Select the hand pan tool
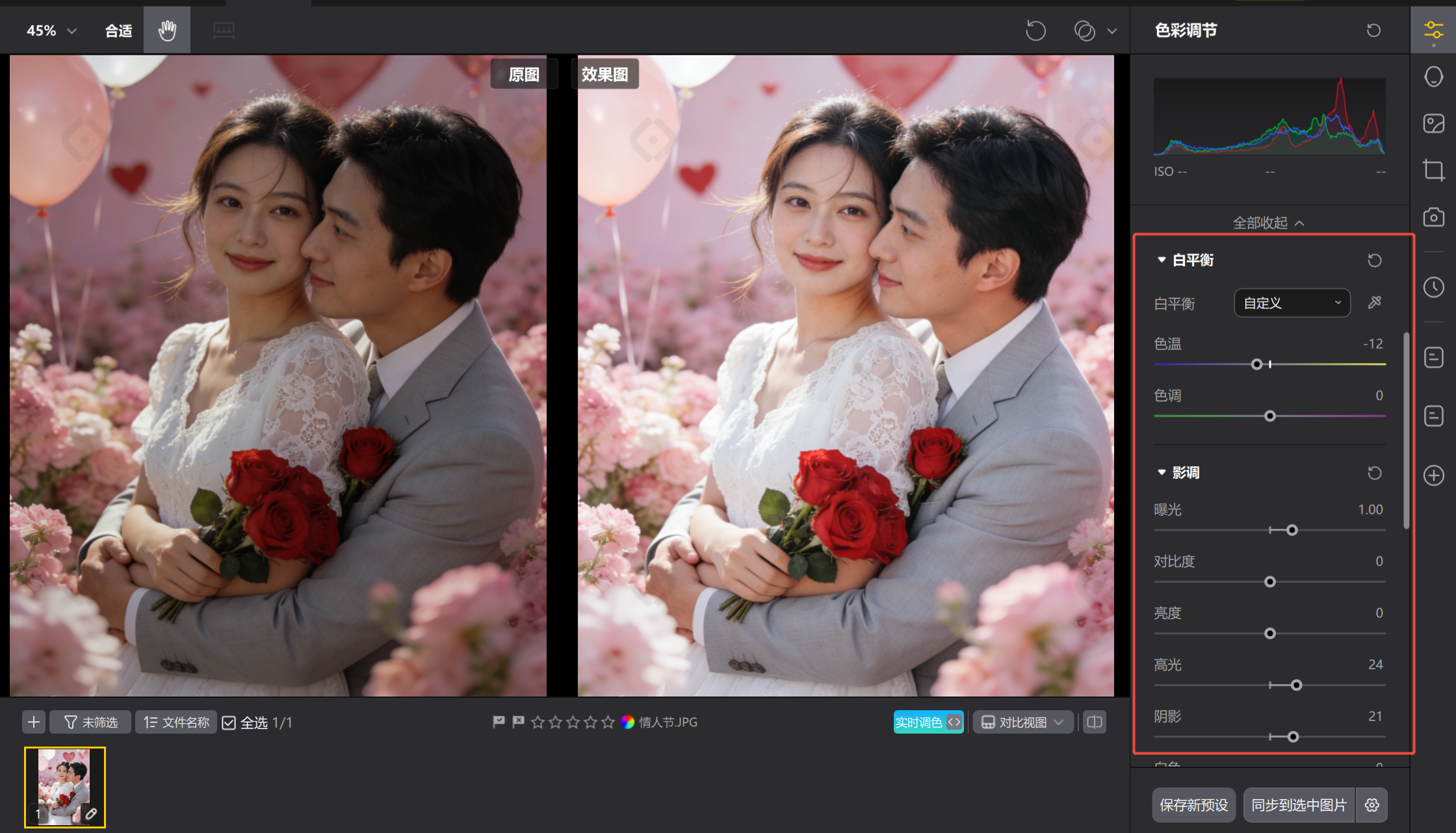This screenshot has height=833, width=1456. pos(167,30)
